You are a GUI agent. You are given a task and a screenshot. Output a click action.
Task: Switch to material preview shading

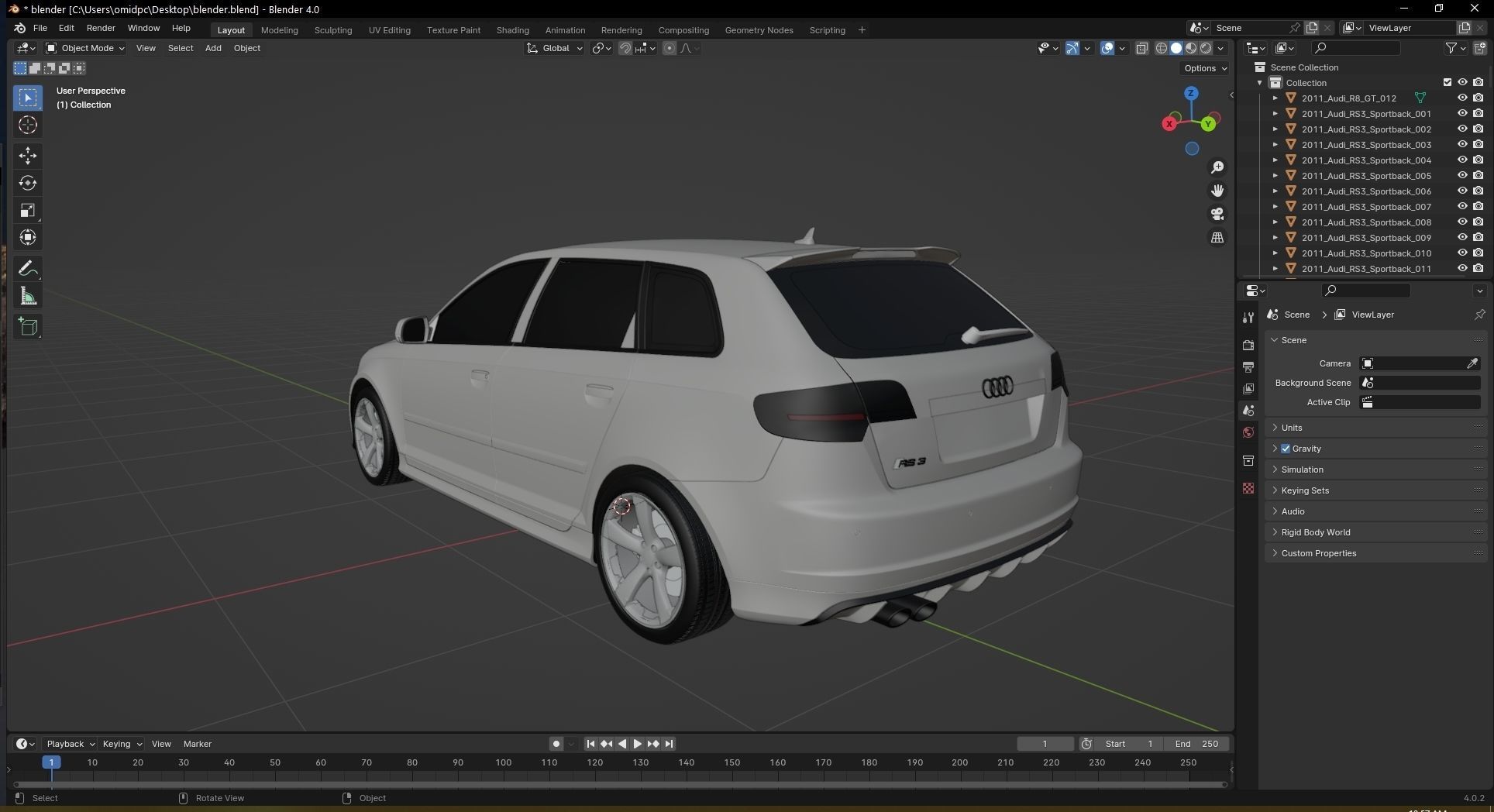click(x=1190, y=48)
